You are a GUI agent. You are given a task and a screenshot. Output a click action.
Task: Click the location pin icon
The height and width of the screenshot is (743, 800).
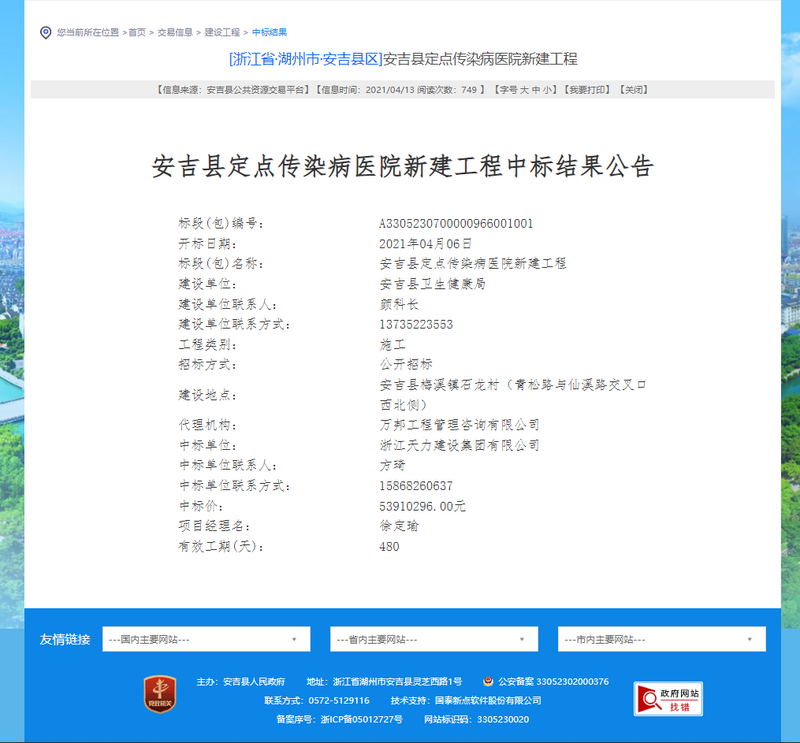[45, 33]
